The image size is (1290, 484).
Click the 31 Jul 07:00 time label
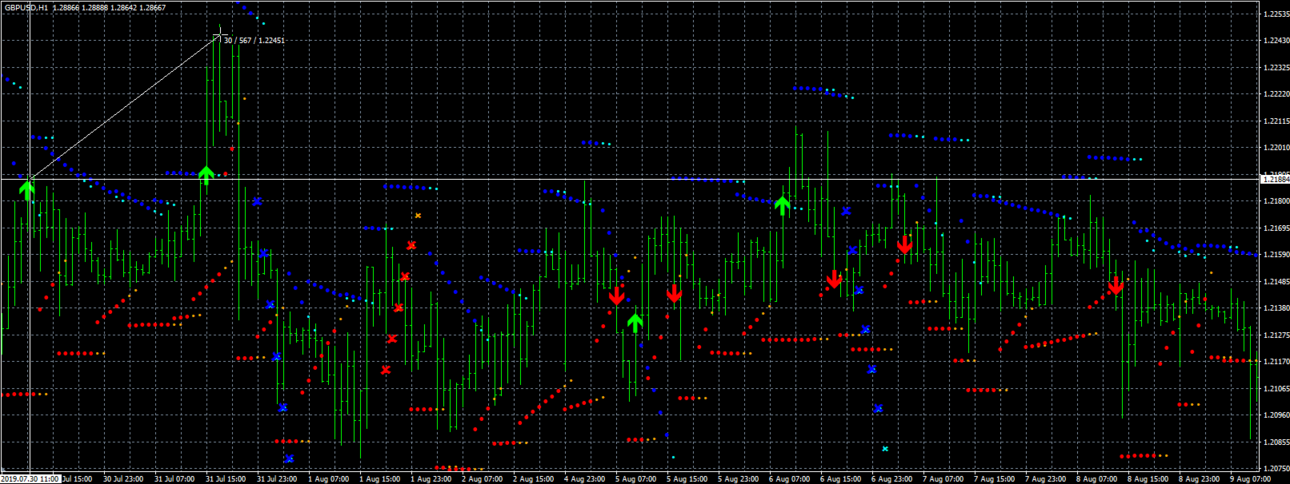coord(176,479)
